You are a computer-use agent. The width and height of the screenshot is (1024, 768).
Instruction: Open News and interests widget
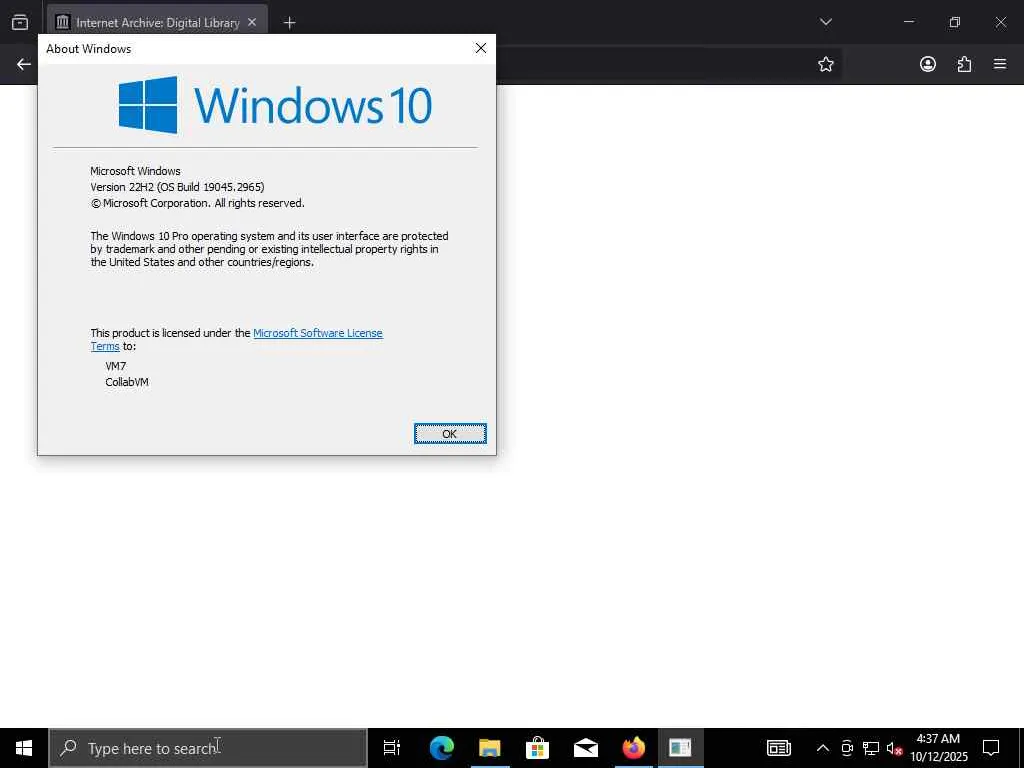778,748
